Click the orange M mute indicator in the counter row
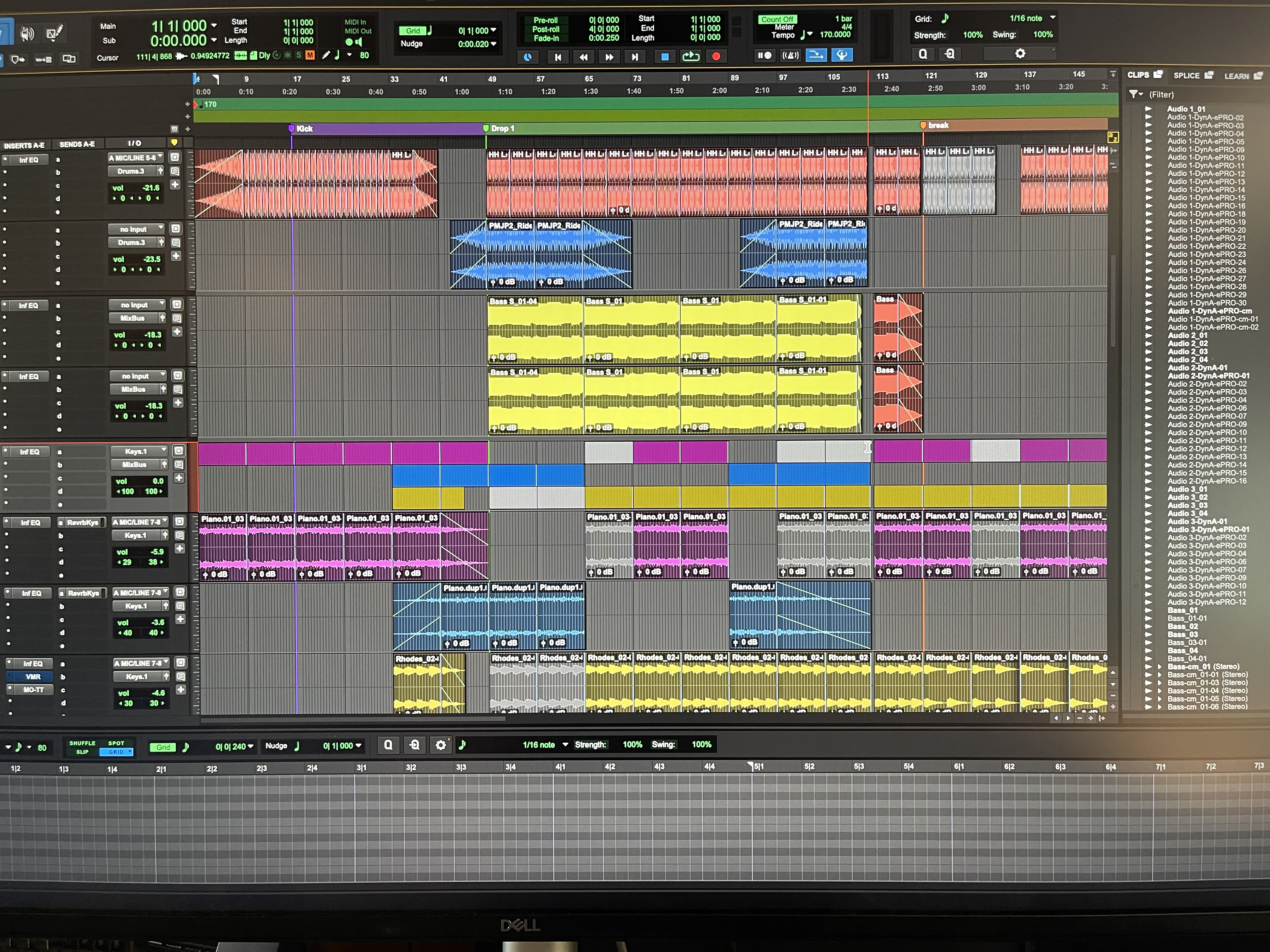Image resolution: width=1270 pixels, height=952 pixels. [310, 56]
